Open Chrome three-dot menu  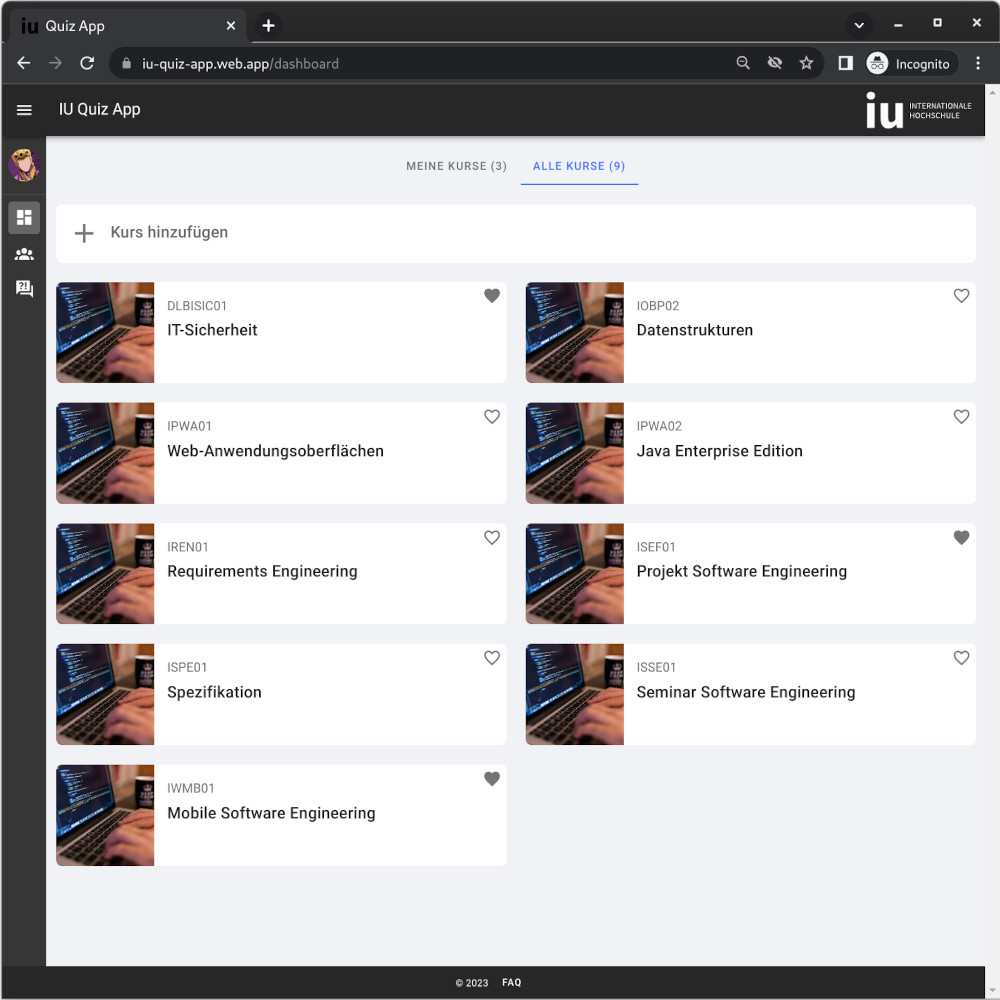pos(978,63)
